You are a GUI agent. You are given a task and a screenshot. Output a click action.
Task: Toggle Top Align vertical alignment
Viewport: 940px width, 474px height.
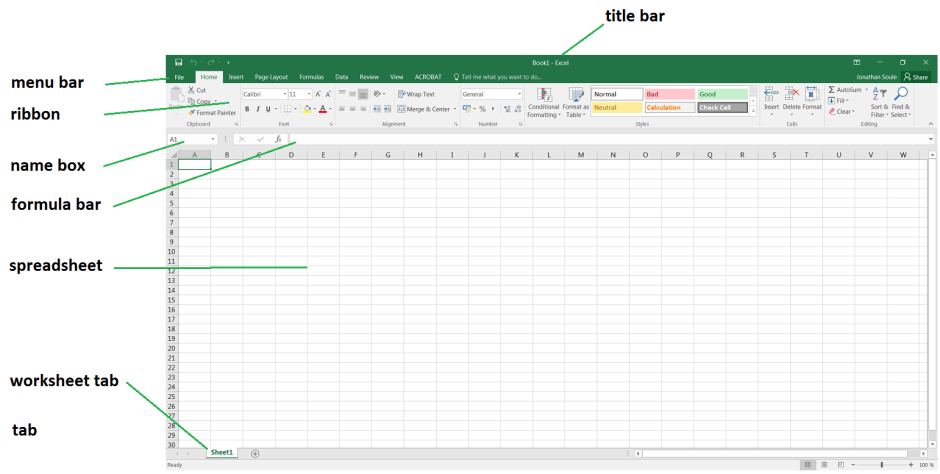(342, 94)
